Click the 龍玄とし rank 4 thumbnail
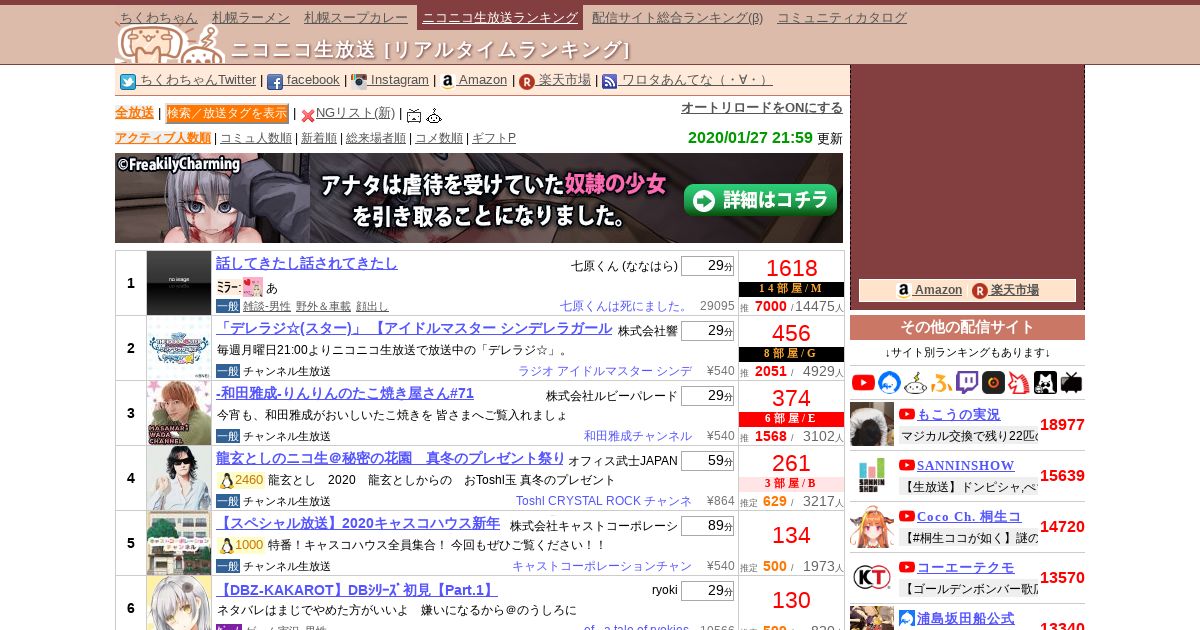This screenshot has width=1200, height=630. [x=179, y=478]
